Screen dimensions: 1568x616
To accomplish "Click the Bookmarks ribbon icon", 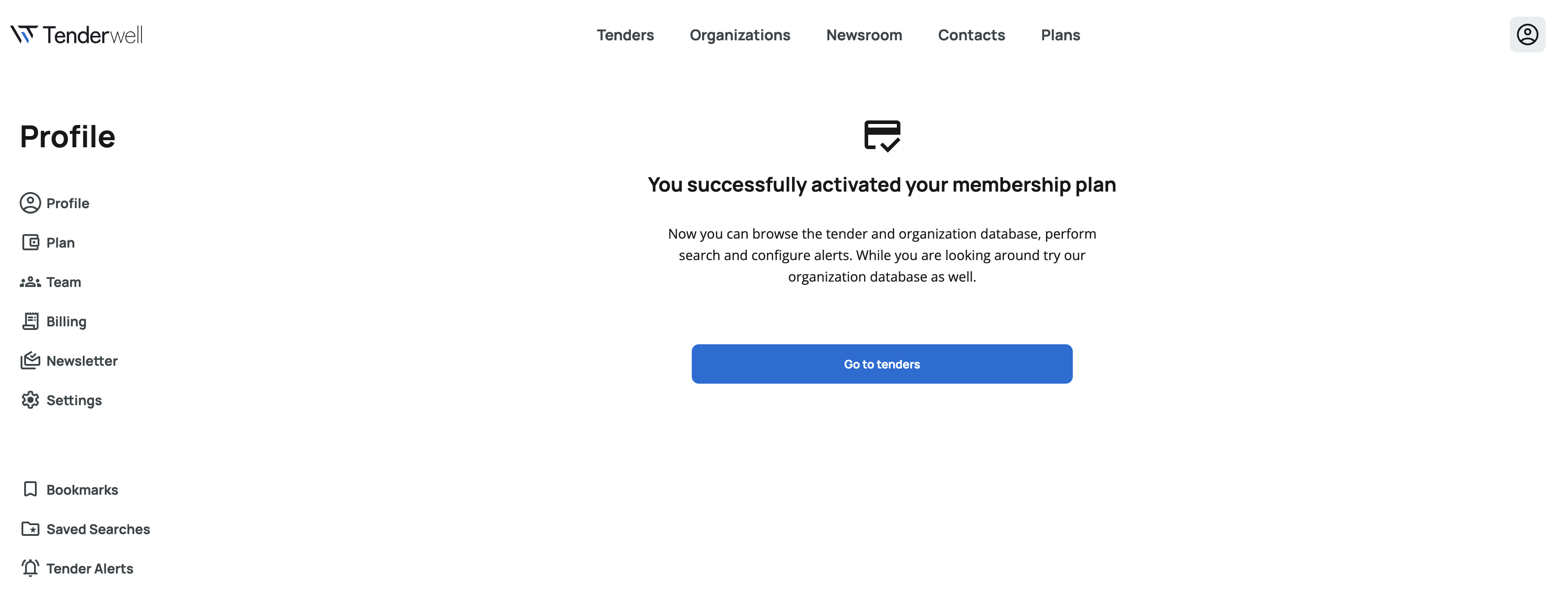I will coord(30,489).
